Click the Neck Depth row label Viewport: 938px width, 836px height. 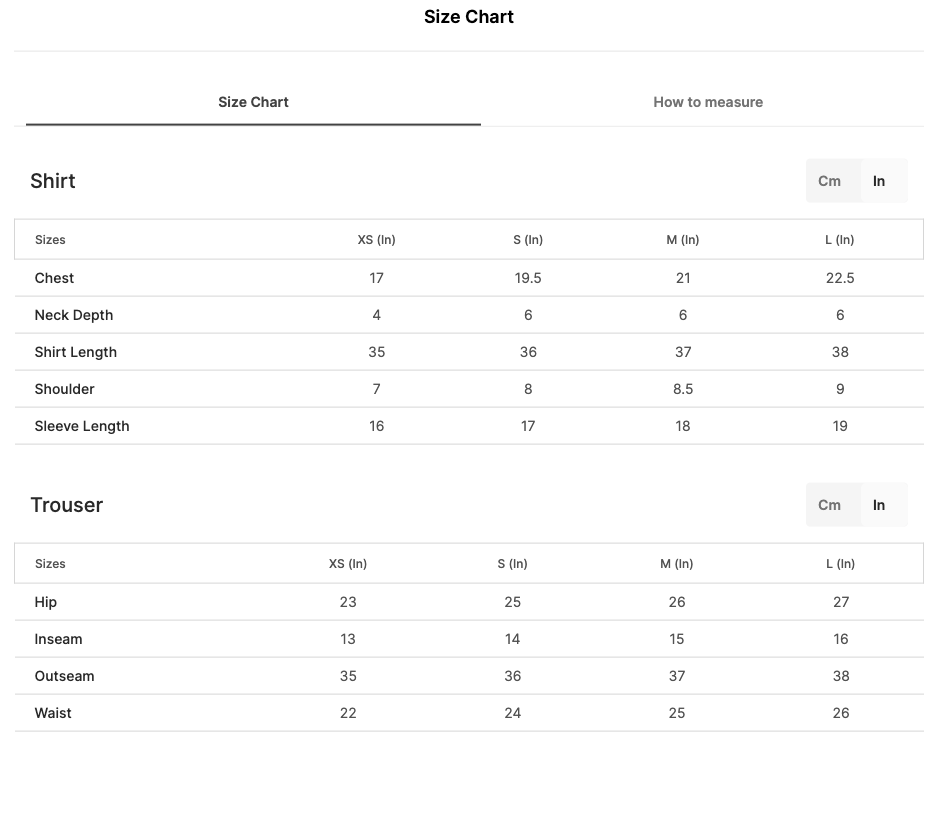coord(74,315)
